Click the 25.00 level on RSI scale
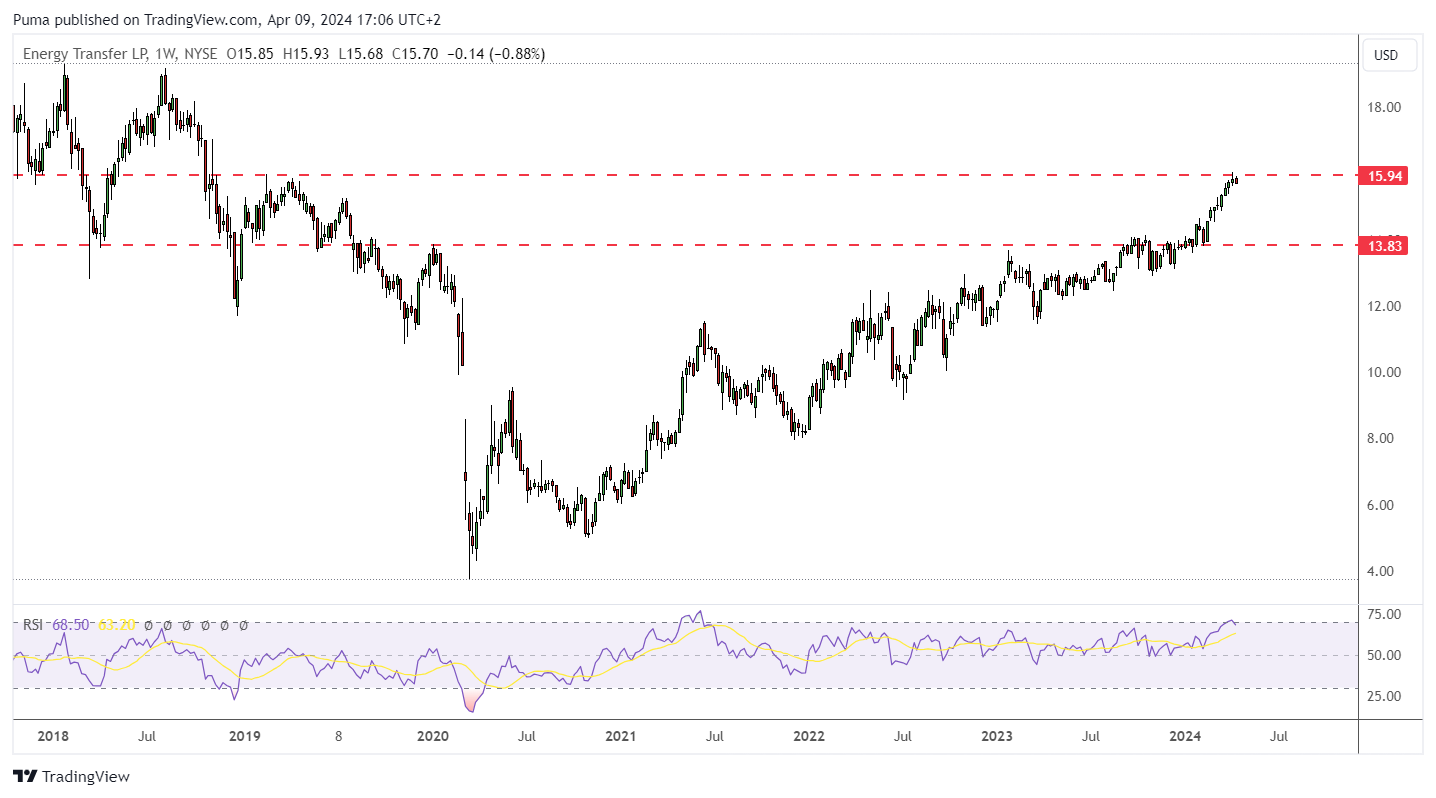The height and width of the screenshot is (798, 1436). pyautogui.click(x=1385, y=697)
